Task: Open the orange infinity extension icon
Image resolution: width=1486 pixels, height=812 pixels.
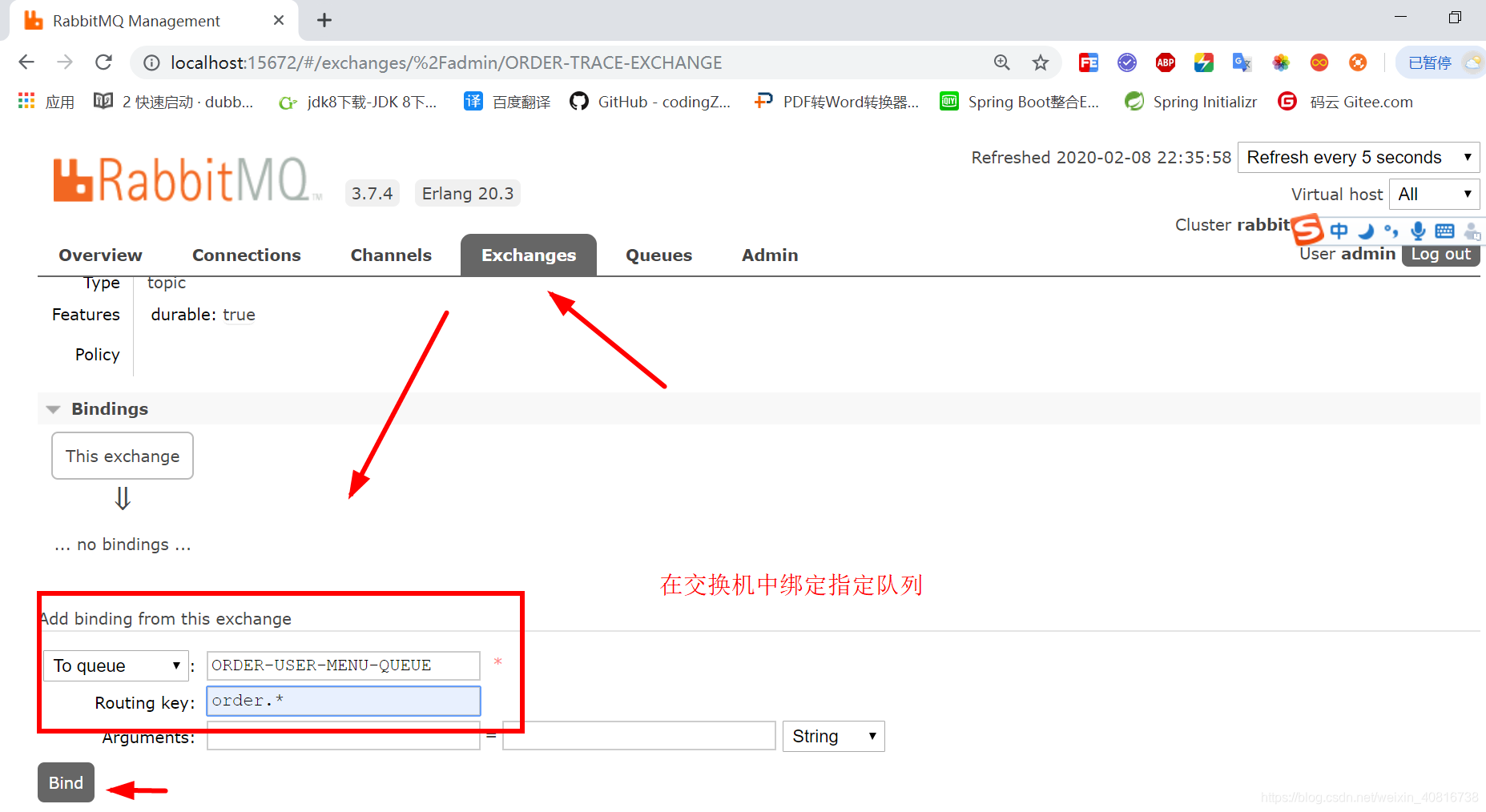Action: click(1319, 62)
